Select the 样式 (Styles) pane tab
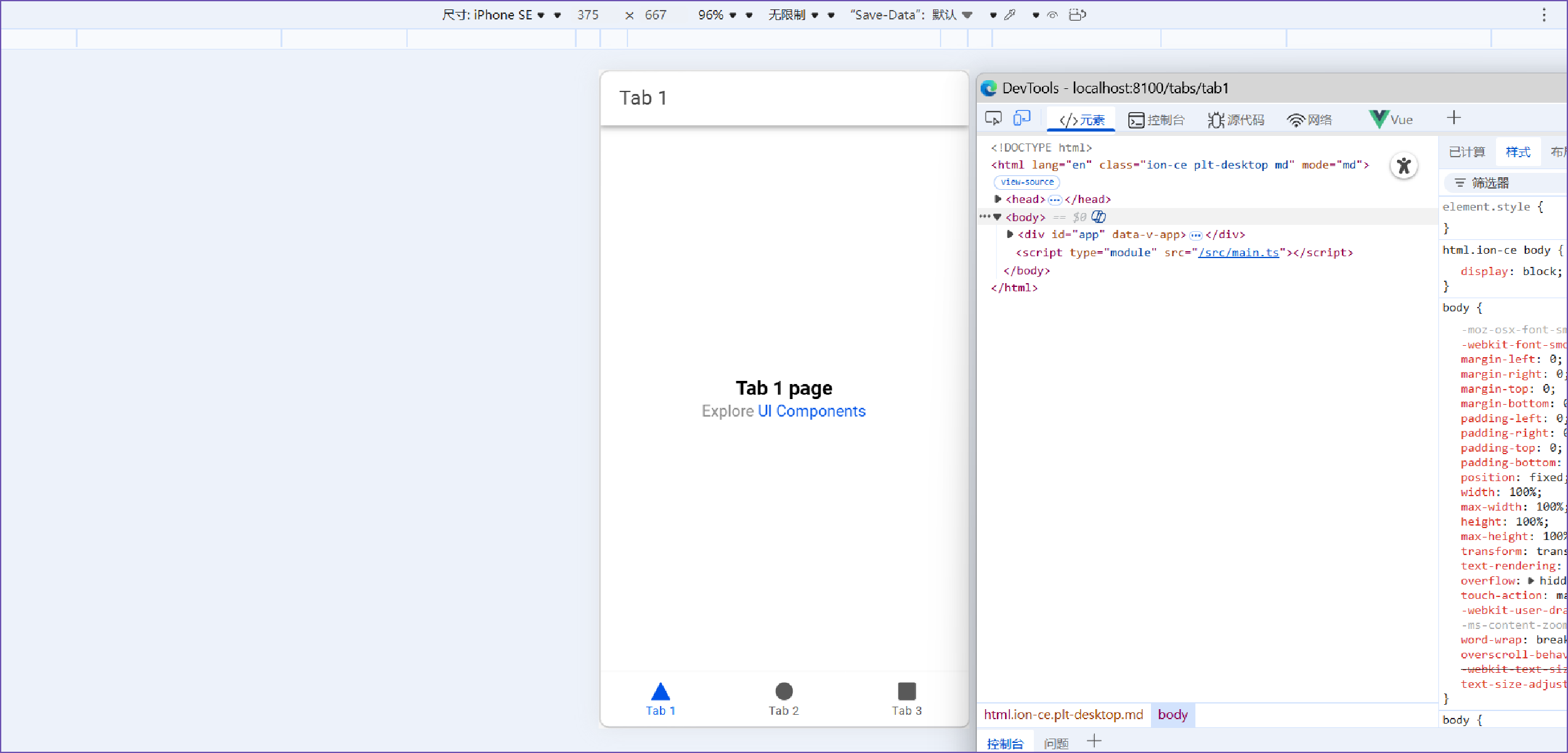 [x=1518, y=152]
